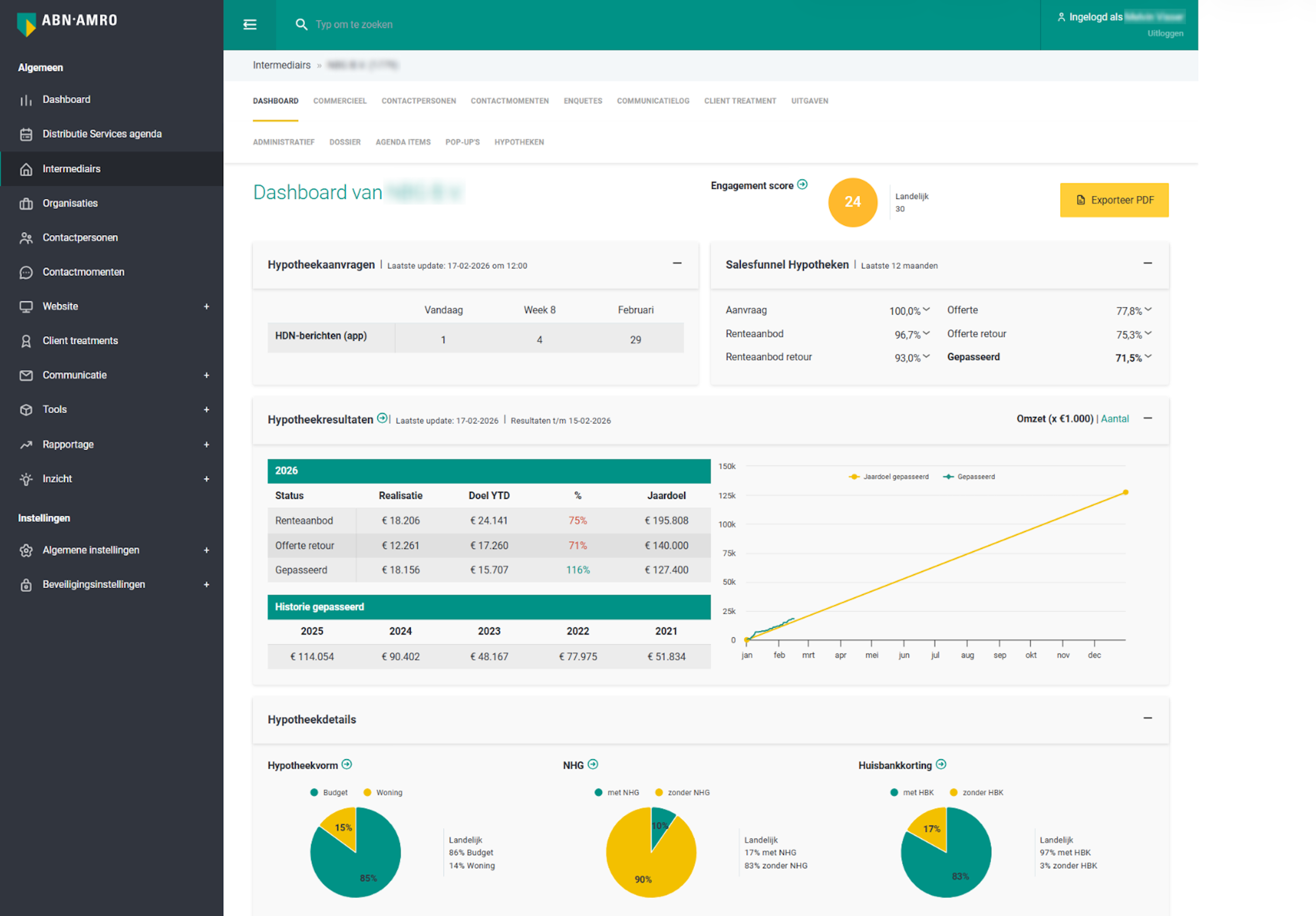Toggle Woning legend in Hypotheekvorm chart
The height and width of the screenshot is (916, 1316).
[x=383, y=792]
